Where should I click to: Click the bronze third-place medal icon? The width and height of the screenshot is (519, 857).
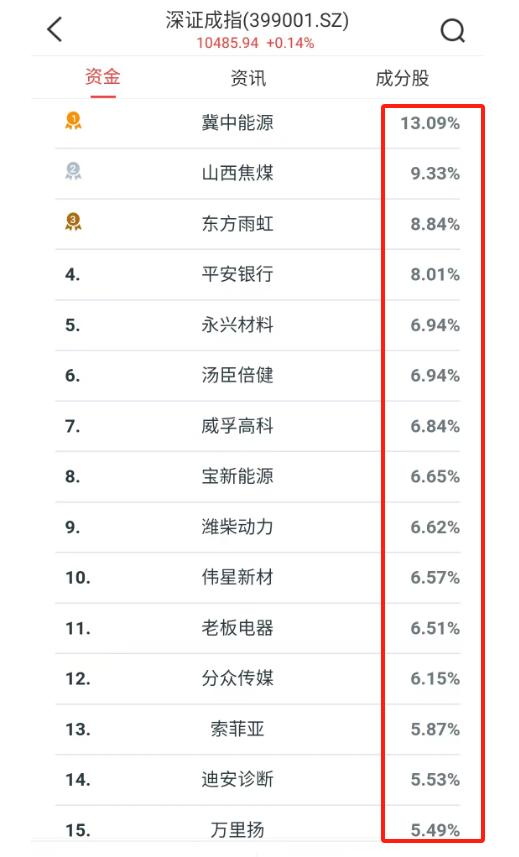tap(73, 222)
